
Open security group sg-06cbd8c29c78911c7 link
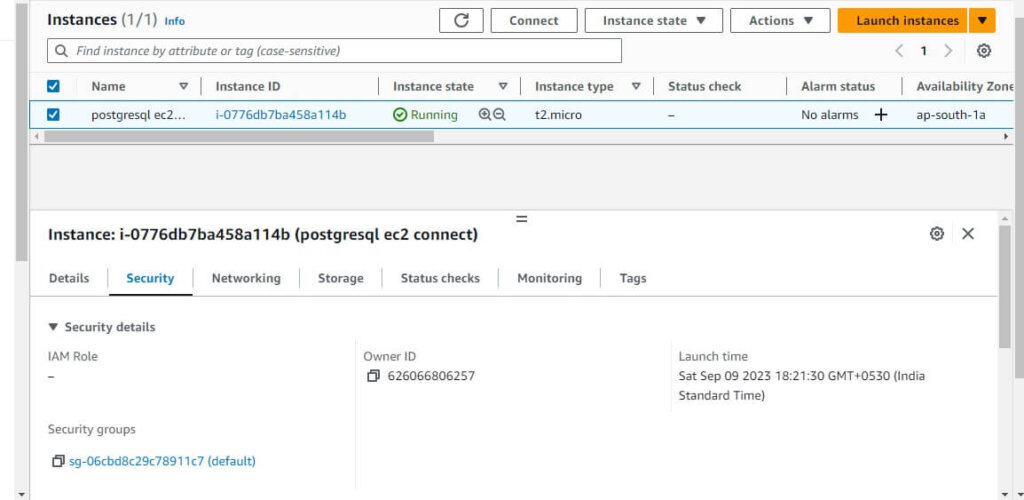(x=162, y=461)
